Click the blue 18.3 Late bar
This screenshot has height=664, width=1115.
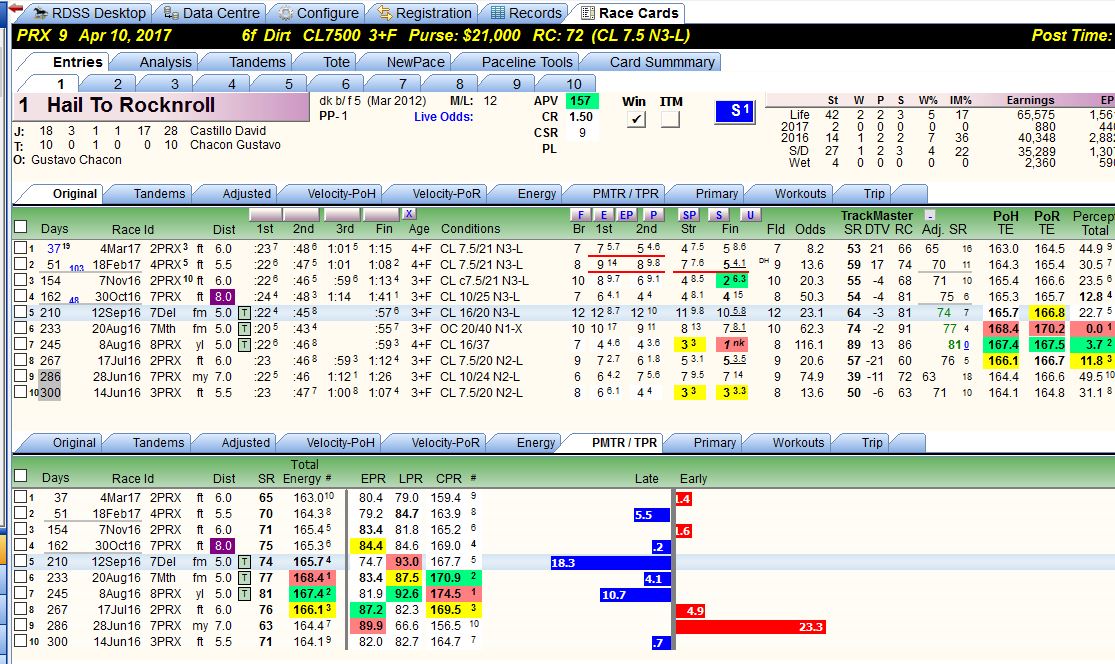tap(611, 562)
